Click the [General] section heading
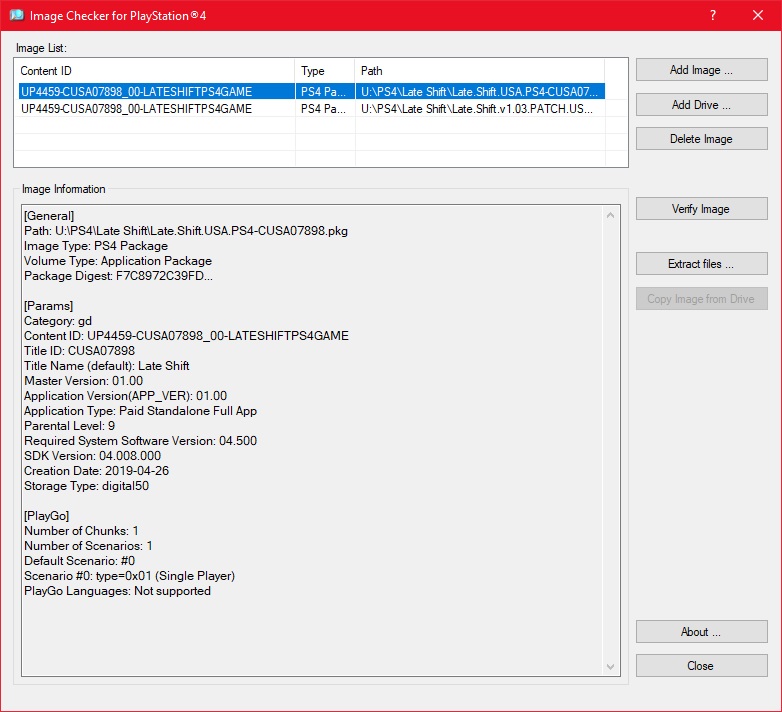Screen dimensions: 782x712 [49, 216]
